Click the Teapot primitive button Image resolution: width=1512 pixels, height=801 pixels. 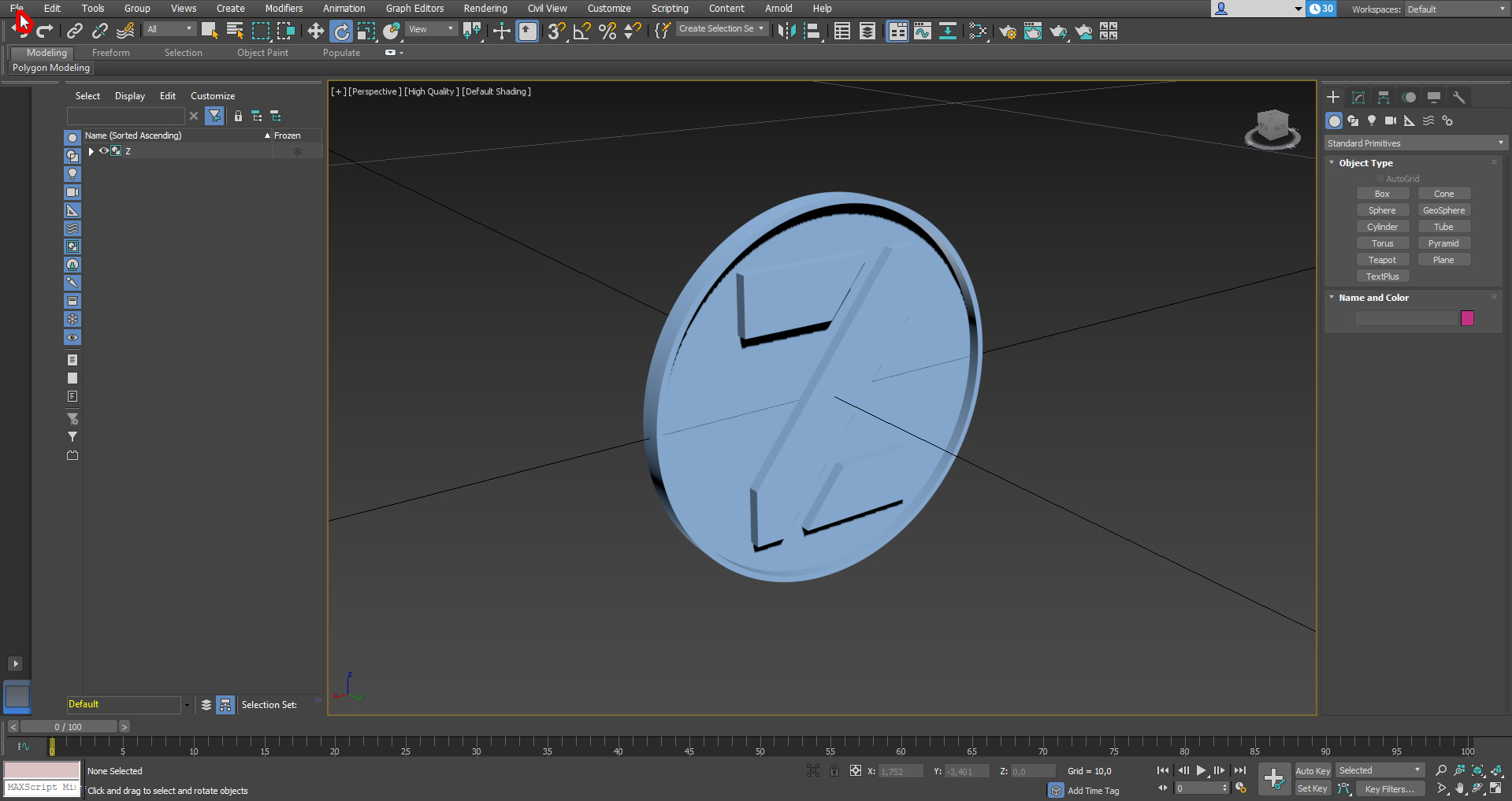tap(1382, 260)
